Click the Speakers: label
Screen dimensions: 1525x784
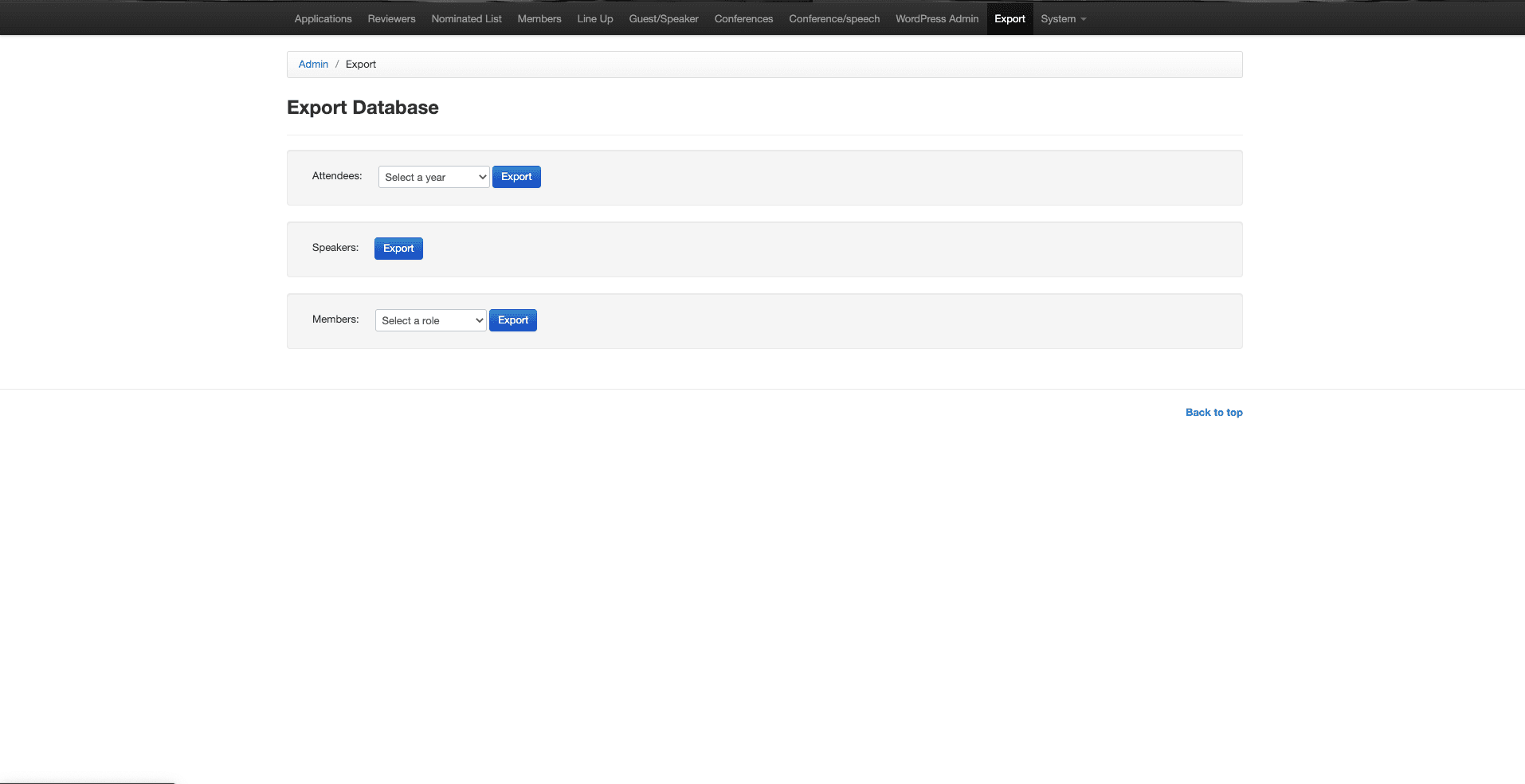click(335, 248)
